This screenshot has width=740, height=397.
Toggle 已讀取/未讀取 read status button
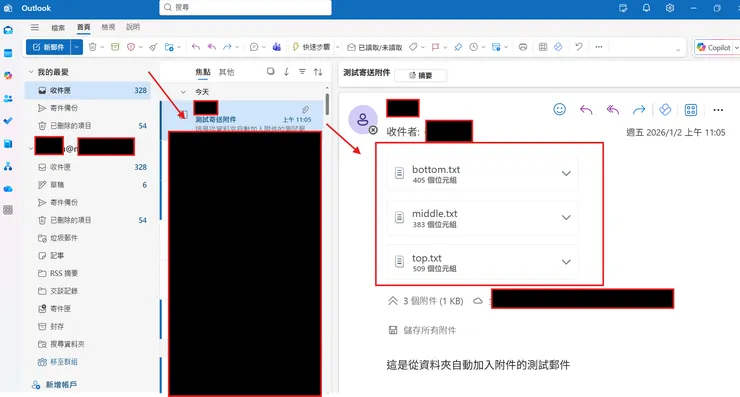click(375, 47)
